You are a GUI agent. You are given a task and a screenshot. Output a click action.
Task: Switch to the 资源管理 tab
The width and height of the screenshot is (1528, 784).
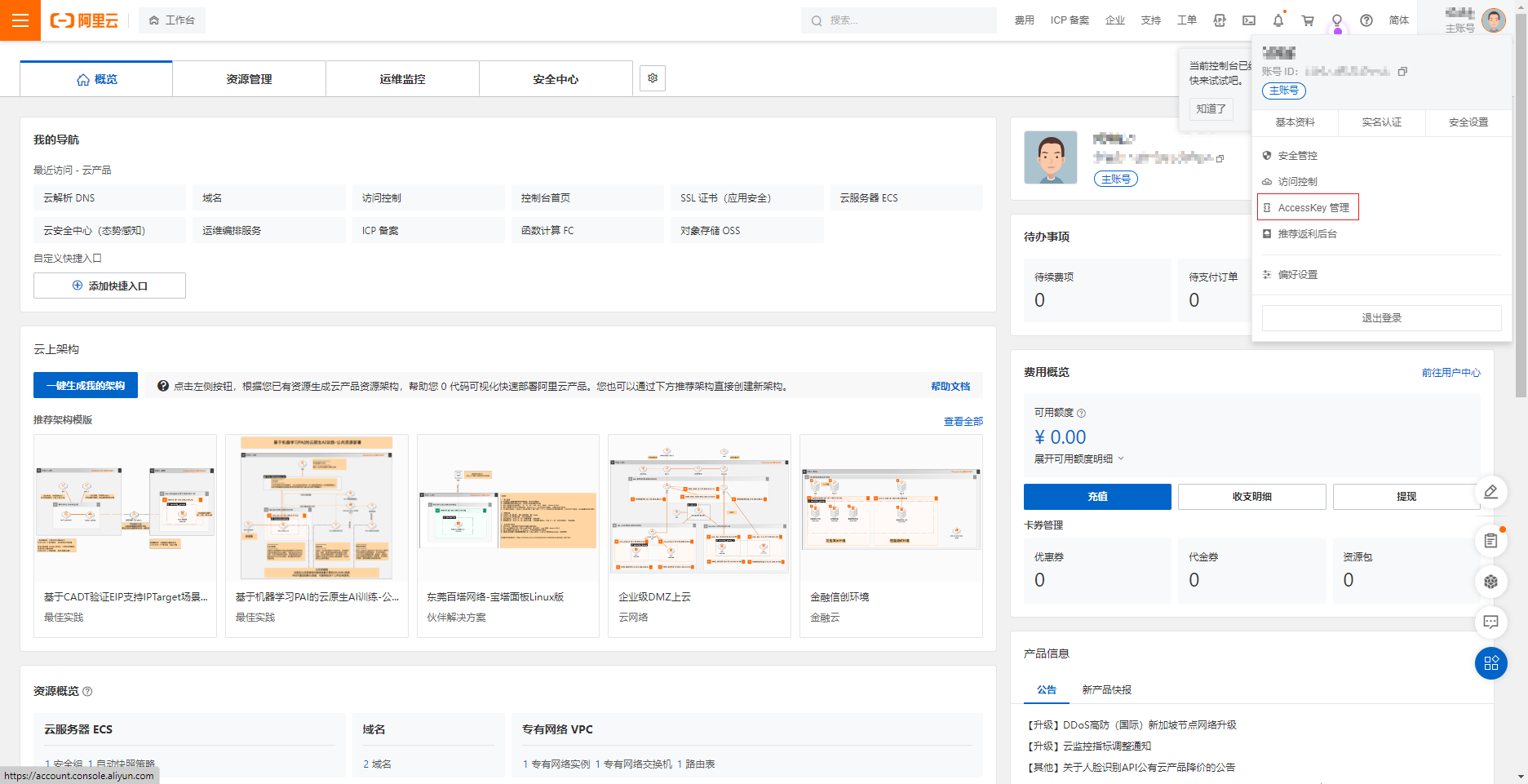249,79
